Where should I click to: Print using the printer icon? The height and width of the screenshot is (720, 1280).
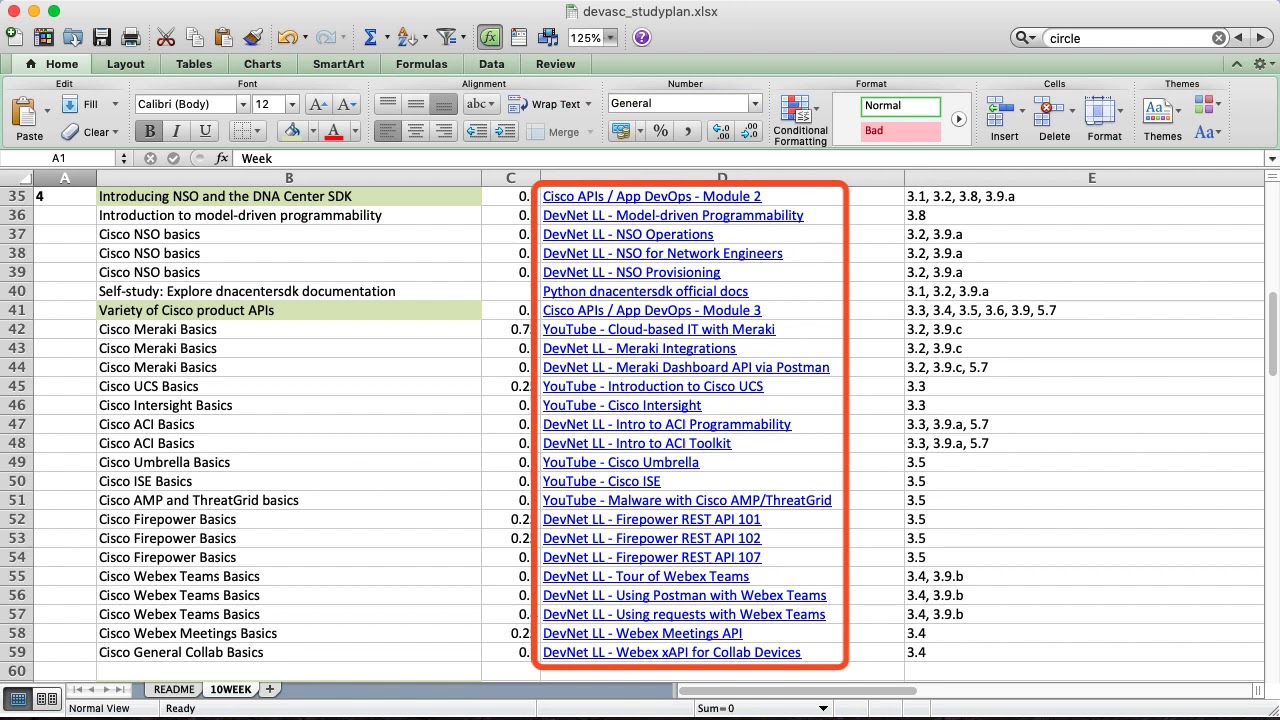point(130,37)
